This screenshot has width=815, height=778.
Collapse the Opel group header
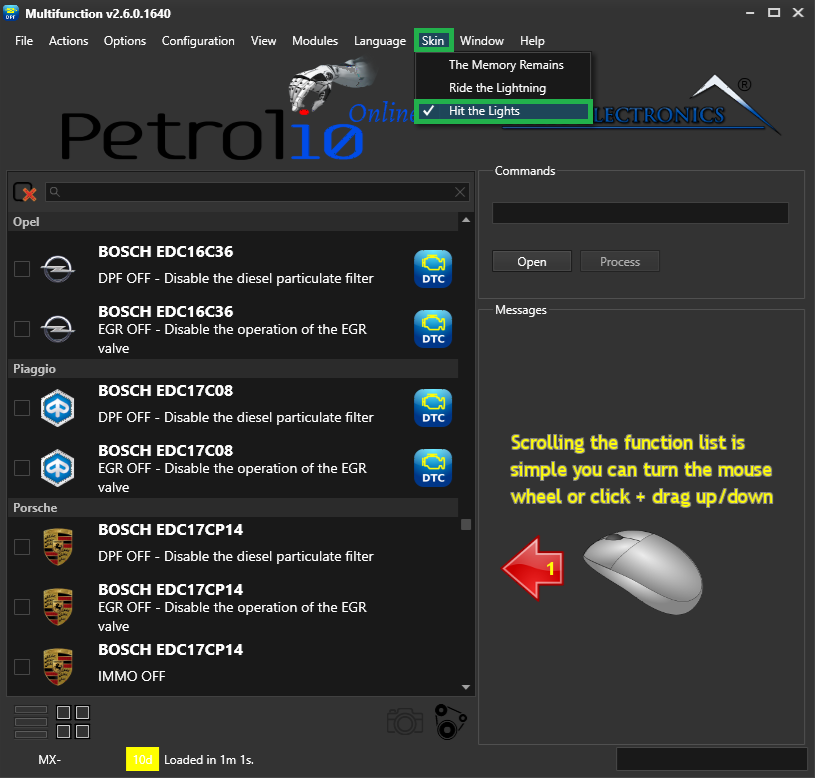[x=233, y=221]
